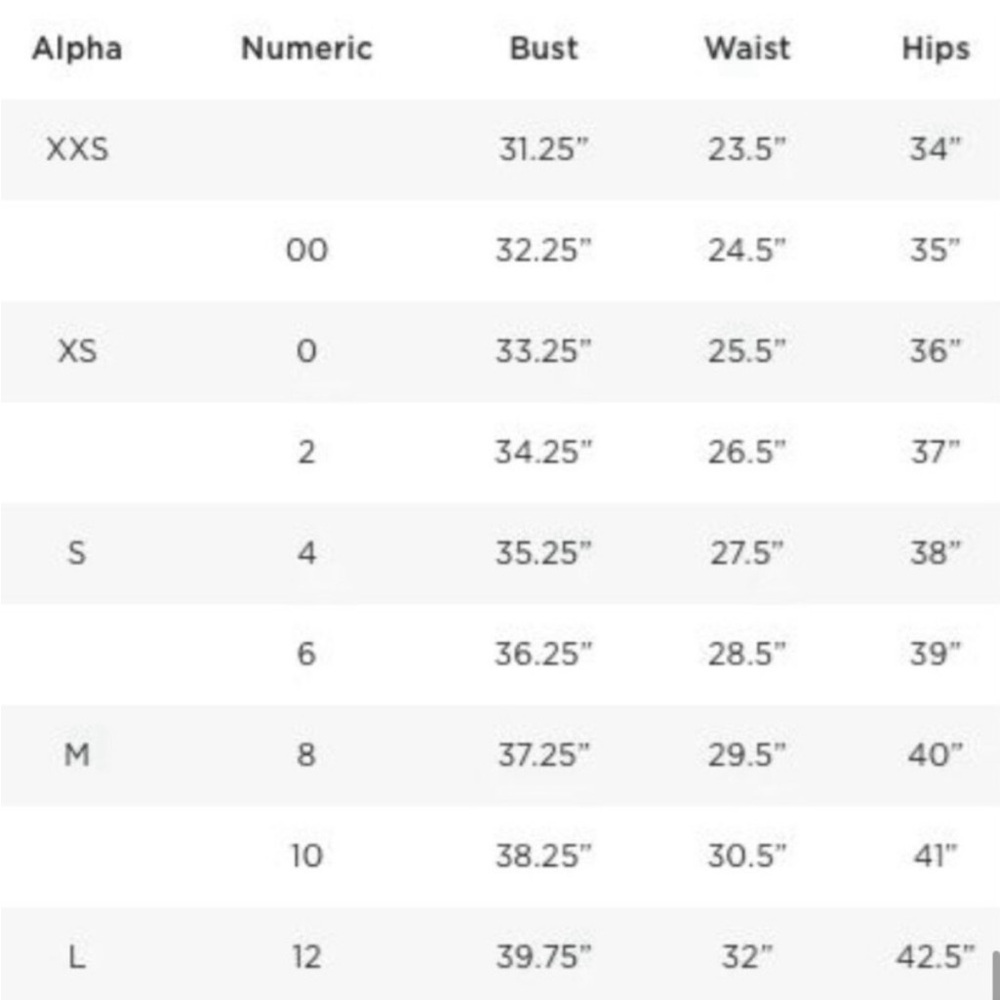This screenshot has width=1000, height=1000.
Task: Click the Alpha column header
Action: click(x=77, y=48)
